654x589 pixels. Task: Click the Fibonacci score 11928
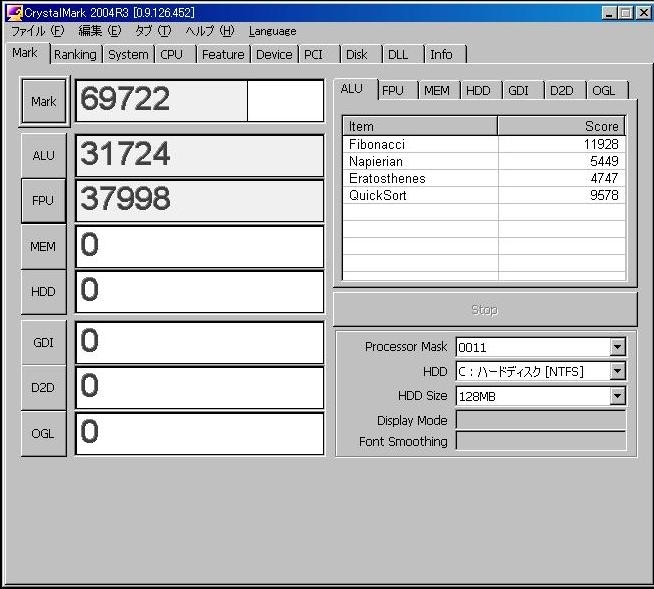(x=601, y=144)
